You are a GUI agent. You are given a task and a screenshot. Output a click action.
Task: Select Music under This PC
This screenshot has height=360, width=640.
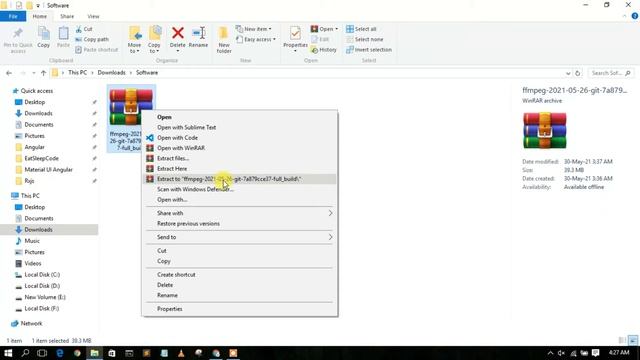click(32, 241)
